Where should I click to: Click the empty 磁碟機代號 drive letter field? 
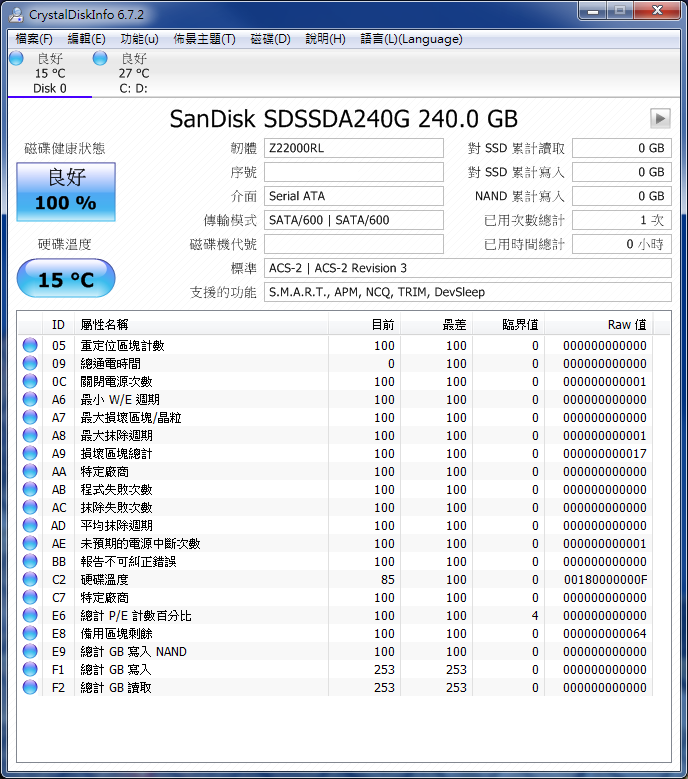pyautogui.click(x=354, y=244)
